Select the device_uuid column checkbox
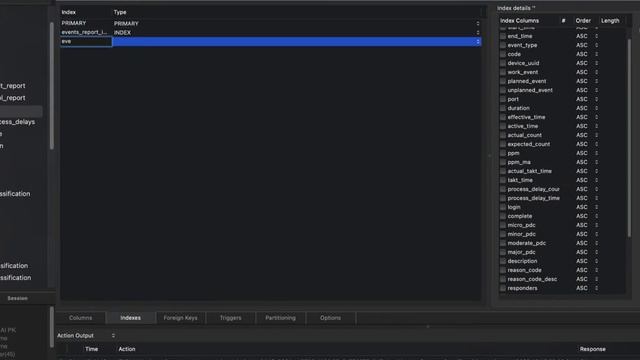Viewport: 640px width, 360px height. [503, 63]
